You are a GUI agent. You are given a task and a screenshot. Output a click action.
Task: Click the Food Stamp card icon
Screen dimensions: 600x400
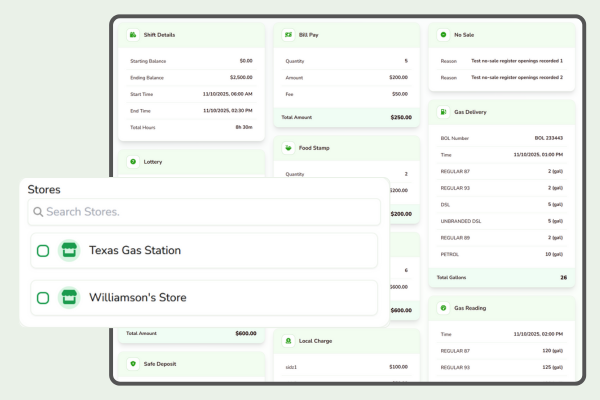pos(288,148)
